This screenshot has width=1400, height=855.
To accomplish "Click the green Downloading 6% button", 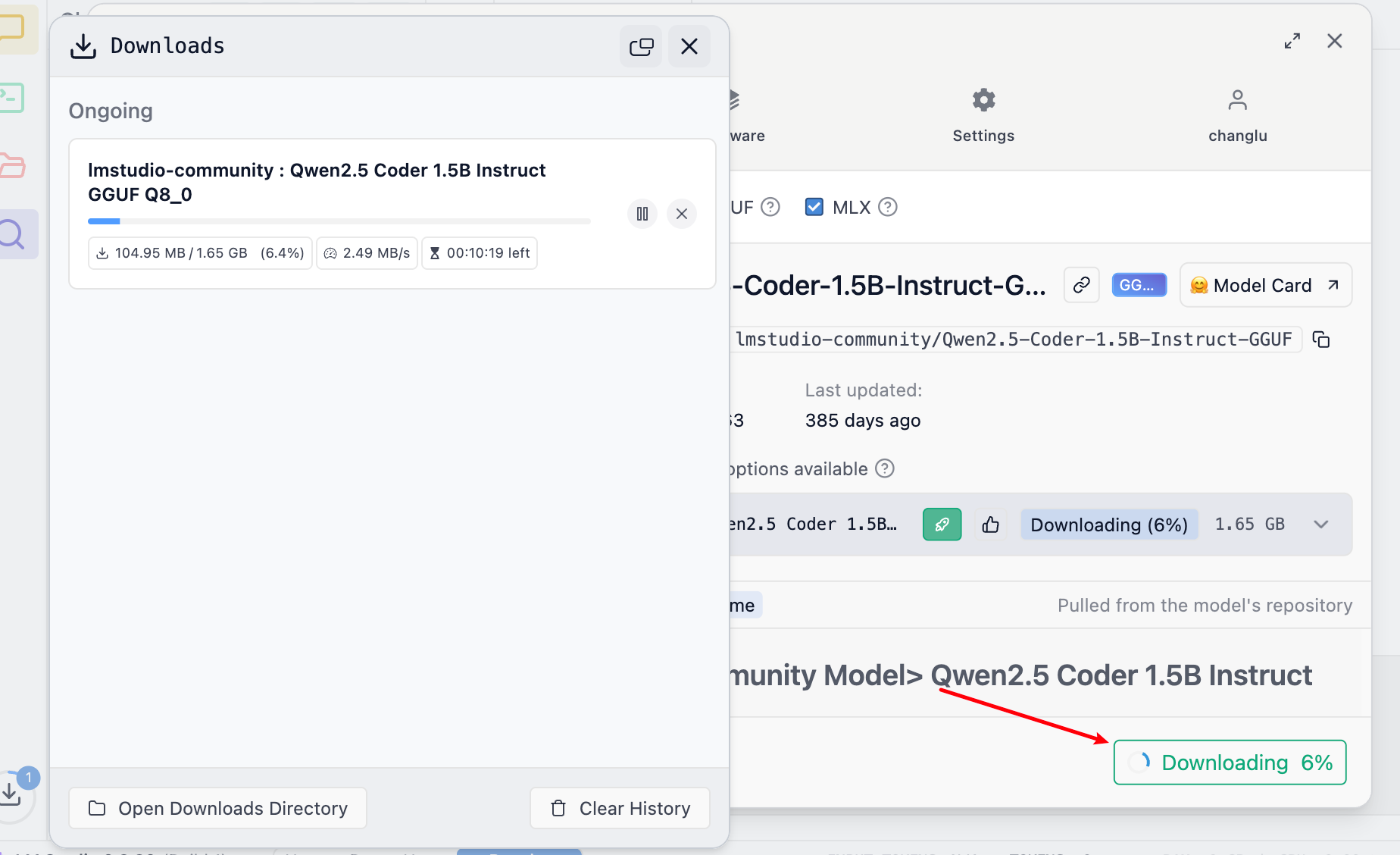I will click(x=1230, y=763).
